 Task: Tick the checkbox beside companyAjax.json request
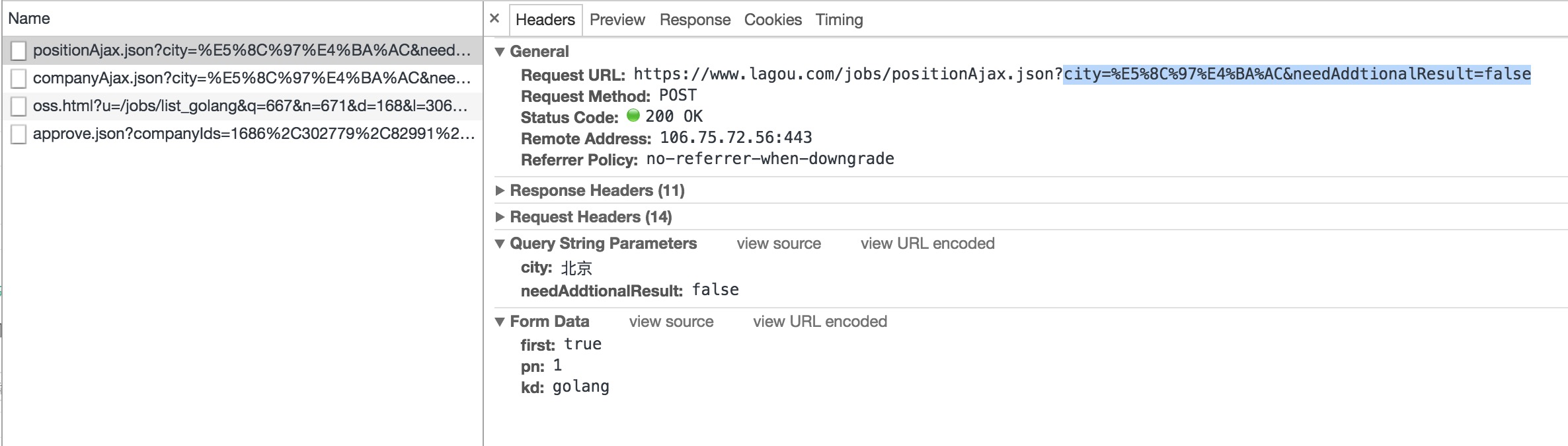[19, 79]
